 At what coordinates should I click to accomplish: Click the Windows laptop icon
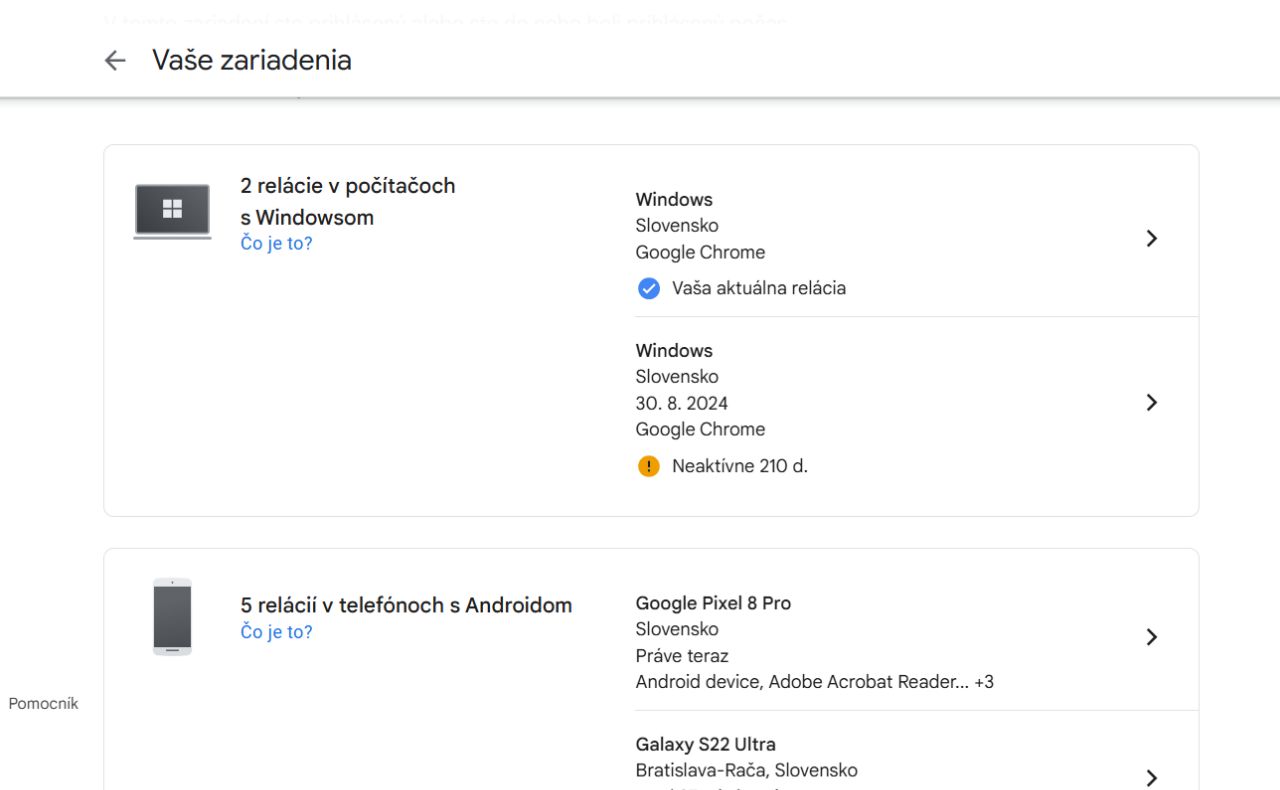[x=172, y=211]
